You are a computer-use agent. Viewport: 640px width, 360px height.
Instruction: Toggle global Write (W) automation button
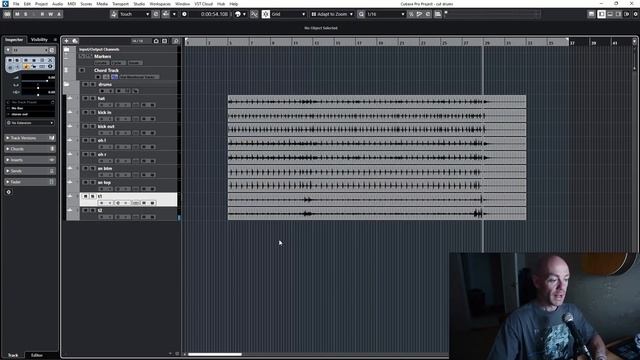point(51,14)
